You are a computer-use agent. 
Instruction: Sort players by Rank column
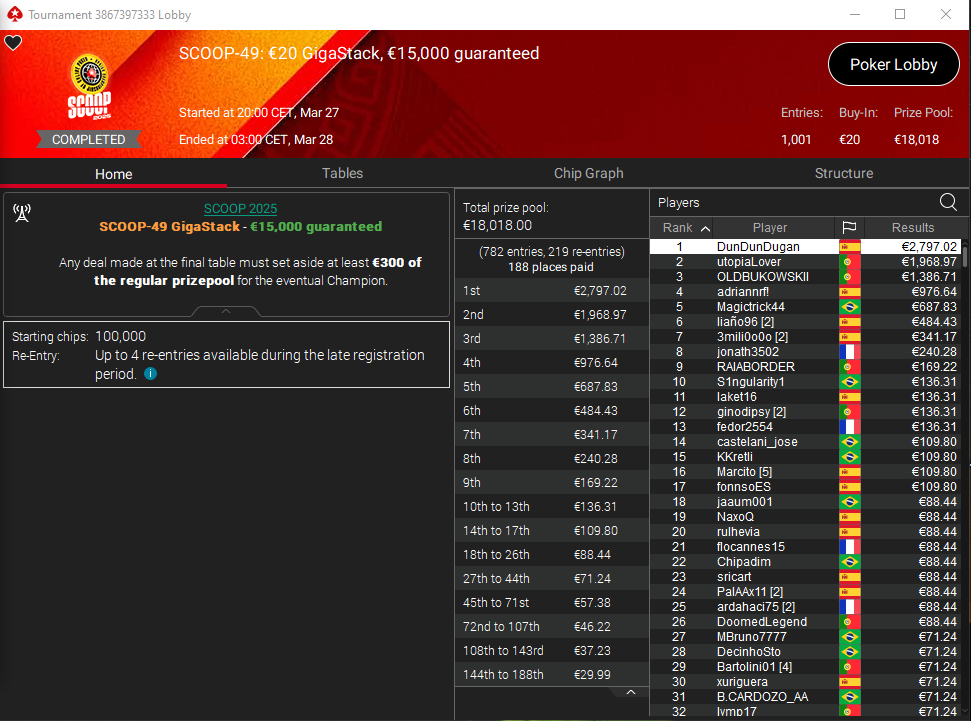[x=682, y=227]
